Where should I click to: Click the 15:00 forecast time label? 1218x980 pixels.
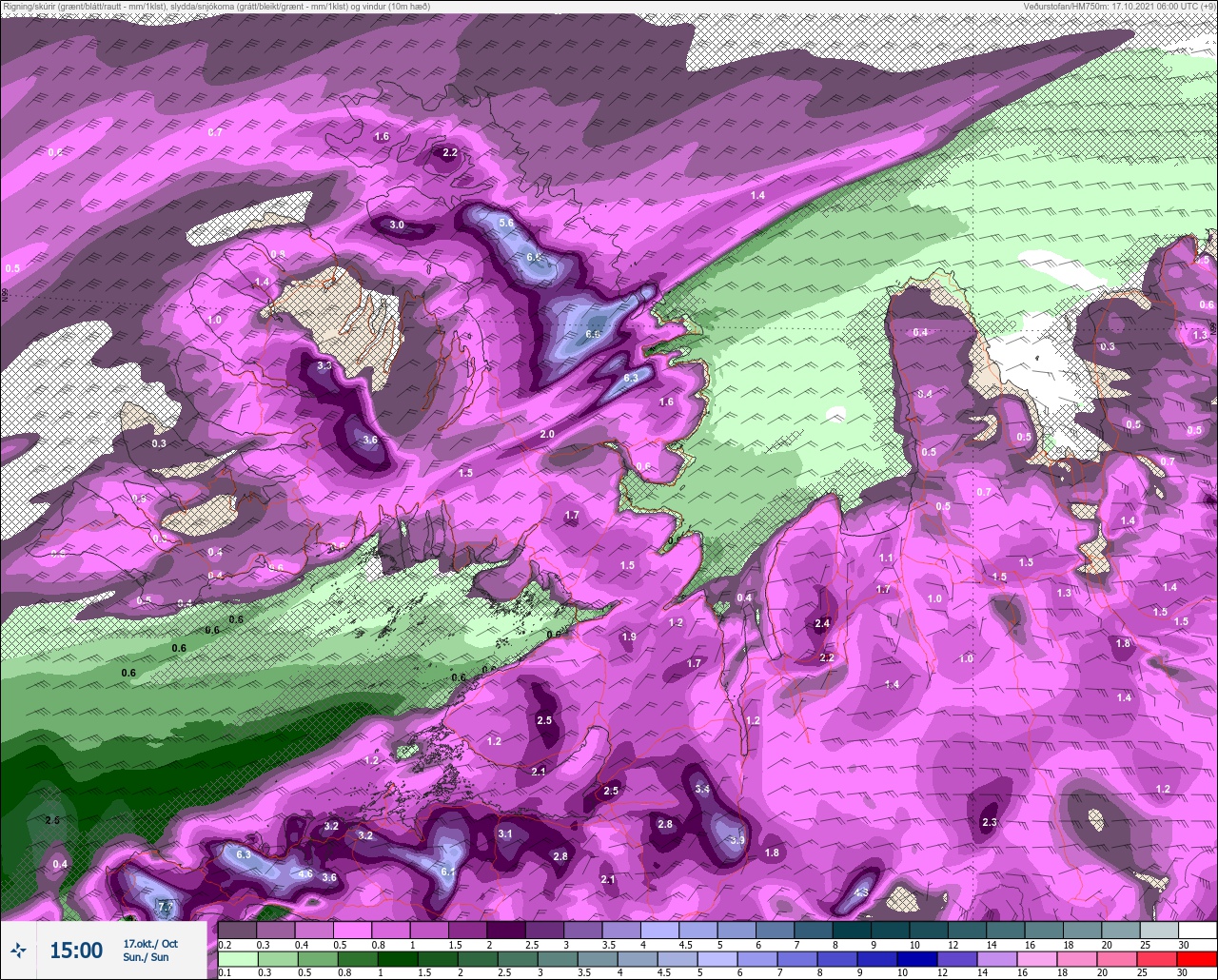point(76,951)
